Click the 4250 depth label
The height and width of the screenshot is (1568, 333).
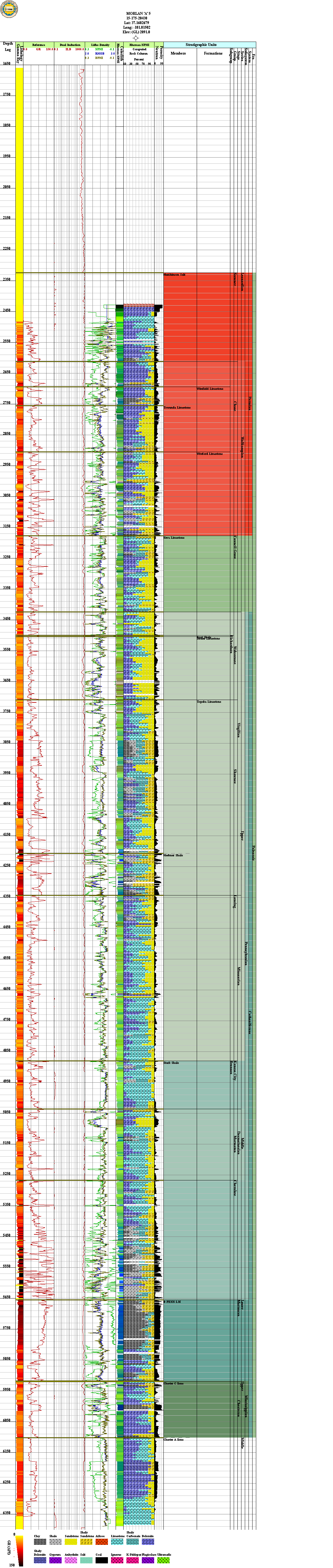coord(6,865)
